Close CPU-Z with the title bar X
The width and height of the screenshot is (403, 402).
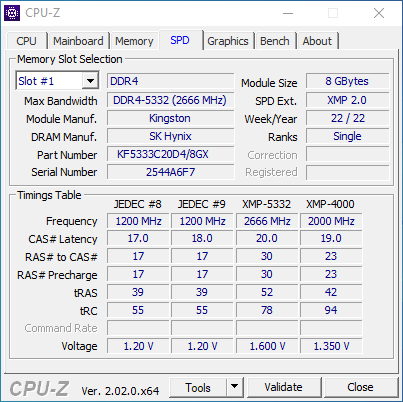coord(379,13)
